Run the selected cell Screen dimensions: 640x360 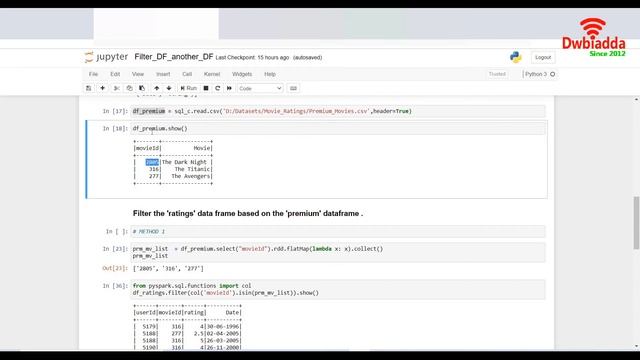click(x=189, y=88)
